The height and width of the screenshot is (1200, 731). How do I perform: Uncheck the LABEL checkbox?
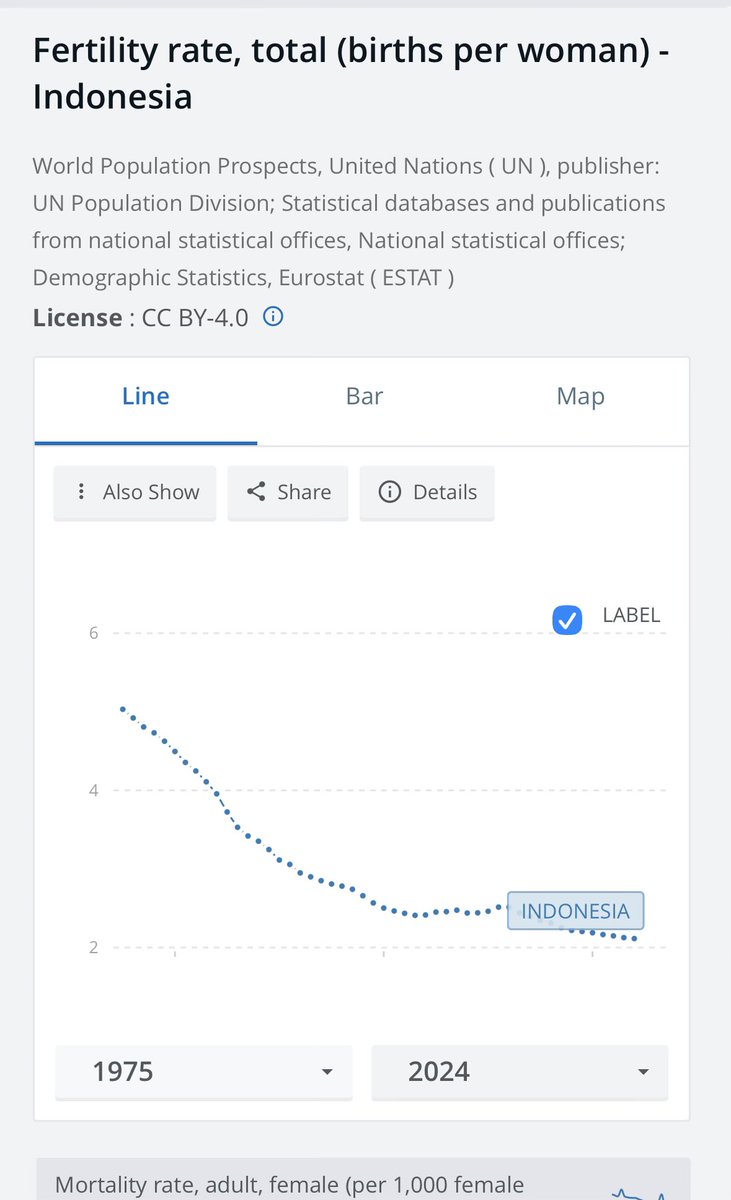pos(567,620)
